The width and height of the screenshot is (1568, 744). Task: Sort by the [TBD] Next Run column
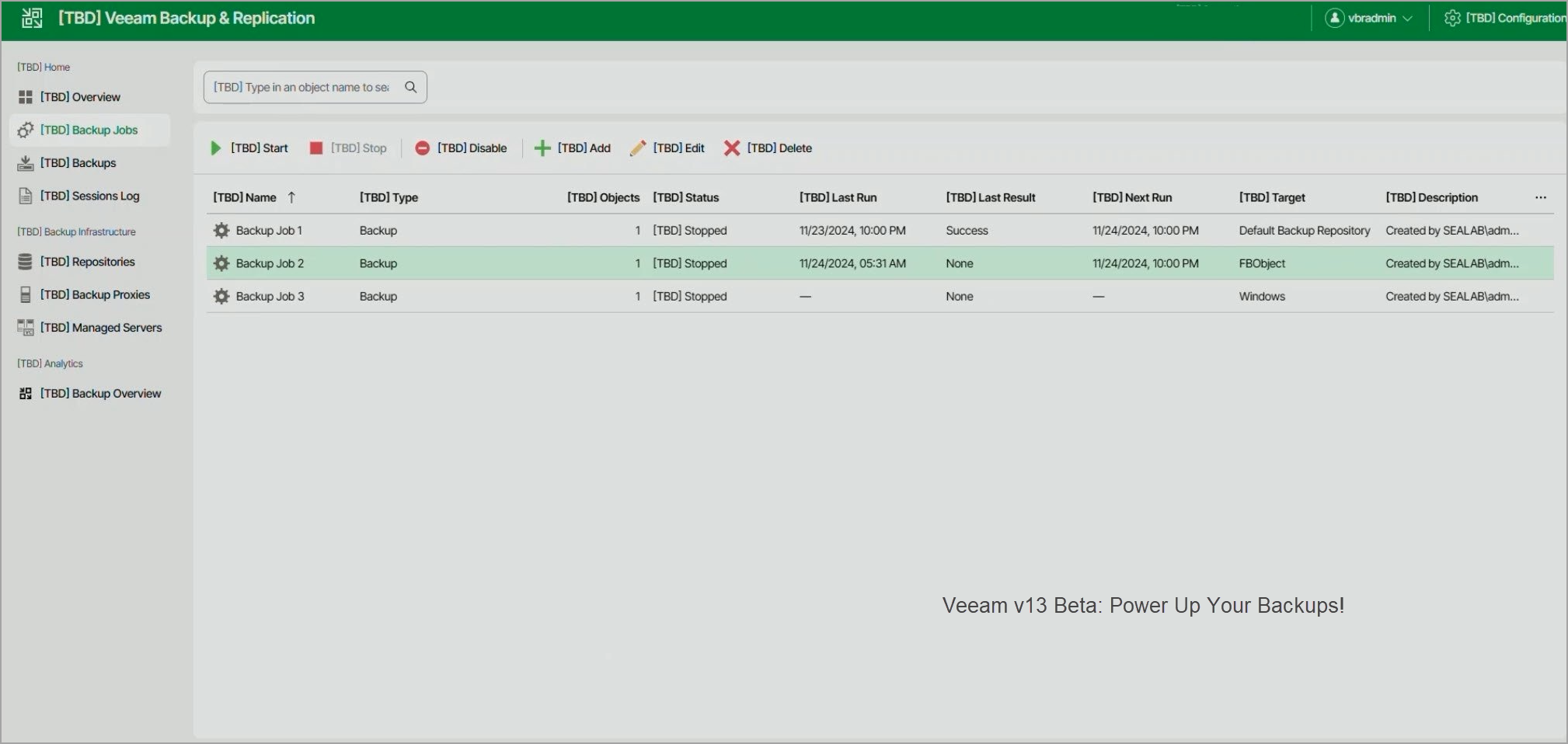pyautogui.click(x=1132, y=197)
